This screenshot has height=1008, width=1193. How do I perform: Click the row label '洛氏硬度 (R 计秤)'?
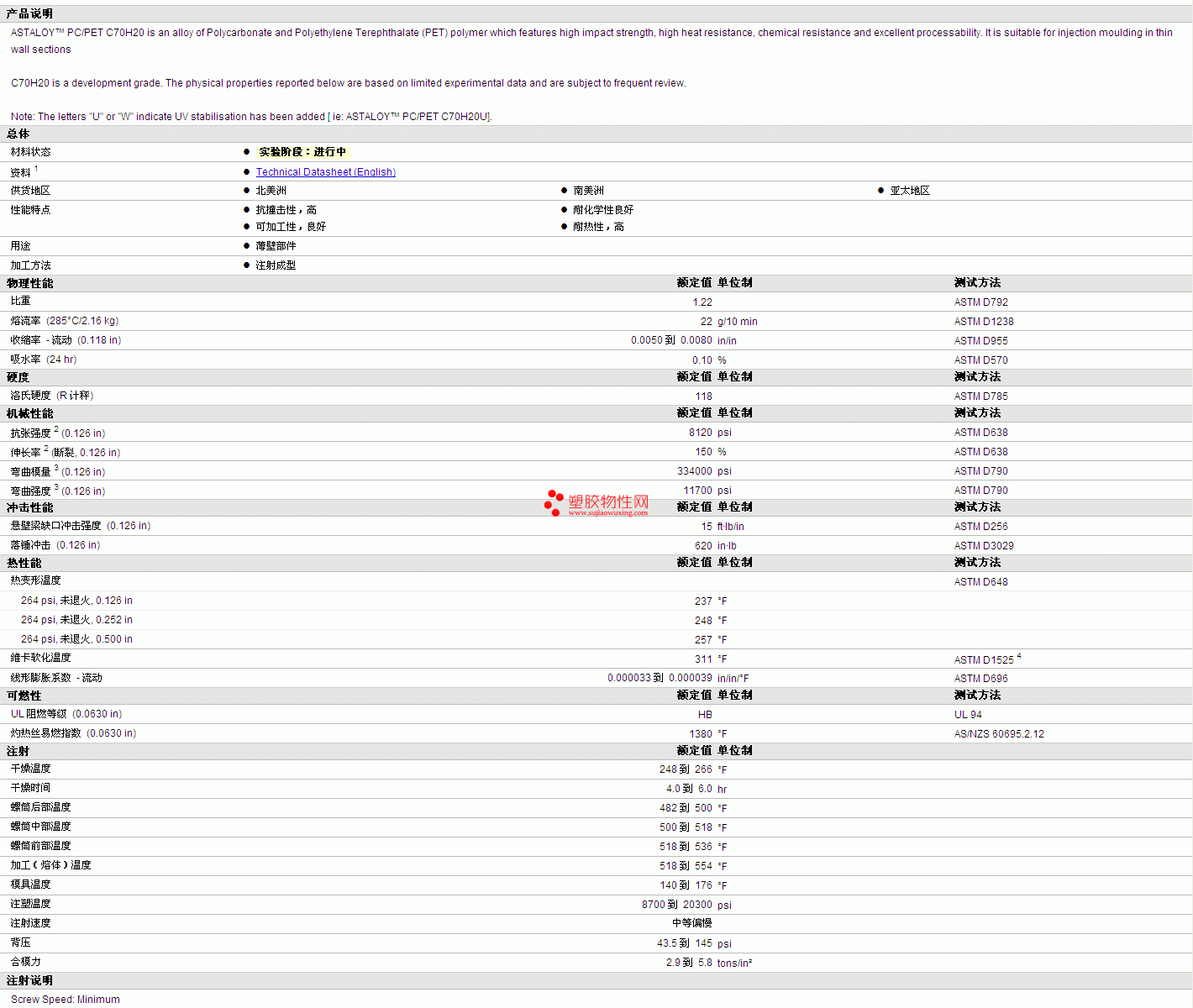(52, 396)
